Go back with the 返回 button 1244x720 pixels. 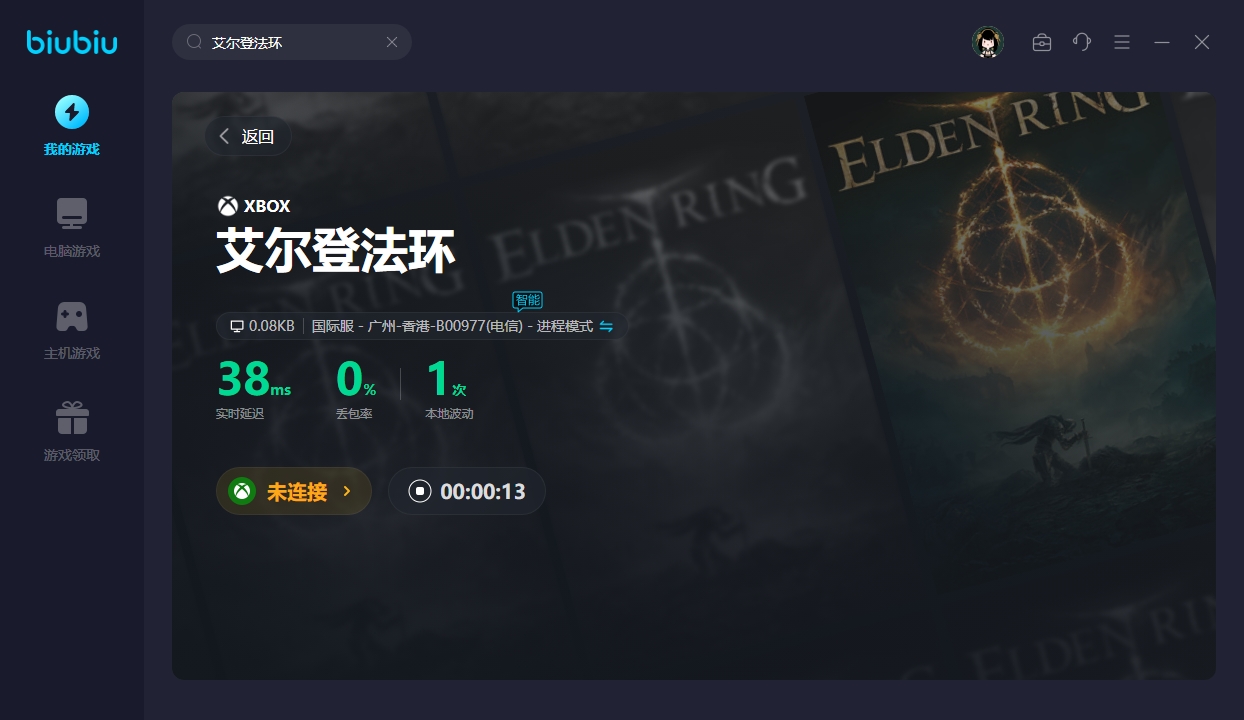click(x=248, y=136)
